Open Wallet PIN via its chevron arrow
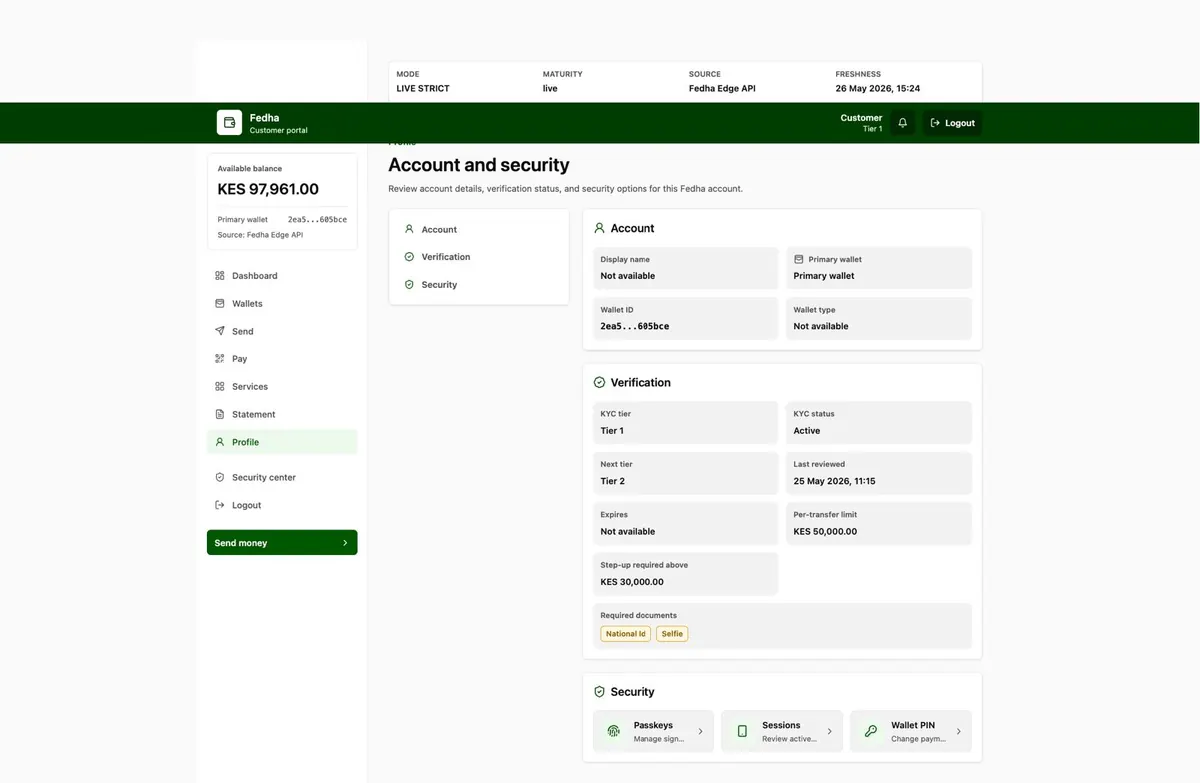The height and width of the screenshot is (783, 1200). pyautogui.click(x=958, y=732)
